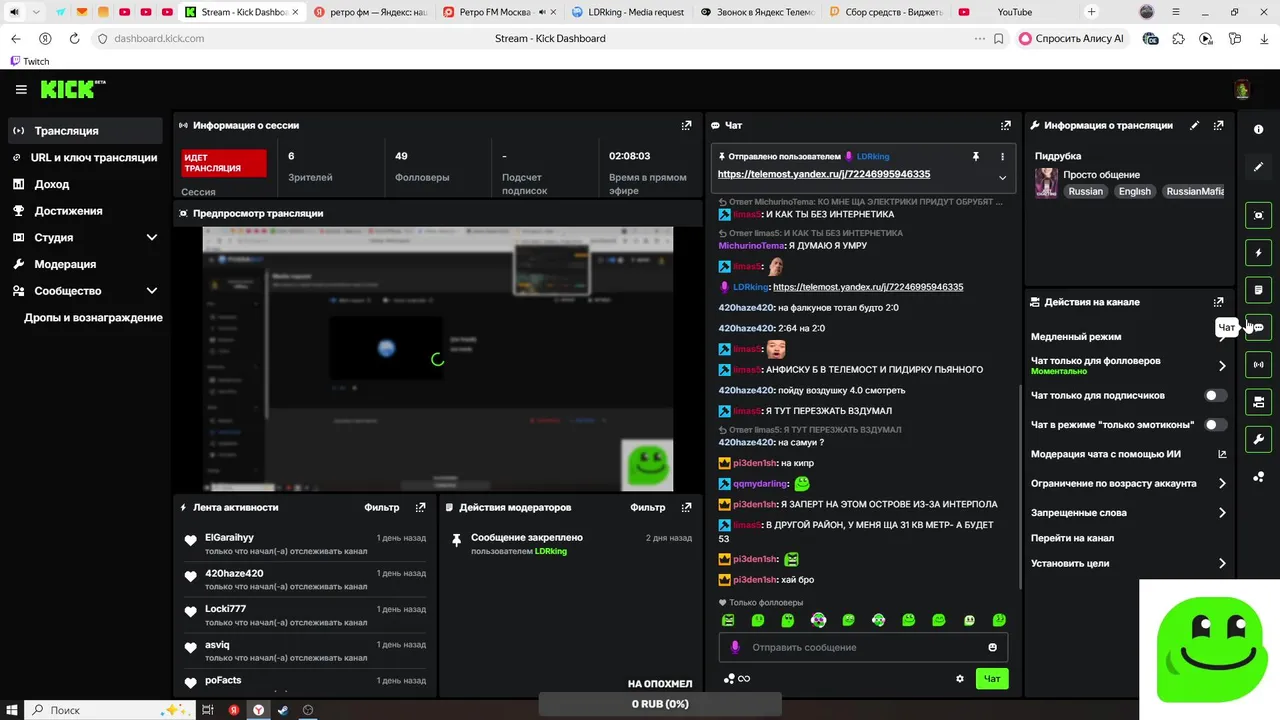This screenshot has width=1280, height=720.
Task: Pop out the activity feed panel
Action: pos(420,508)
